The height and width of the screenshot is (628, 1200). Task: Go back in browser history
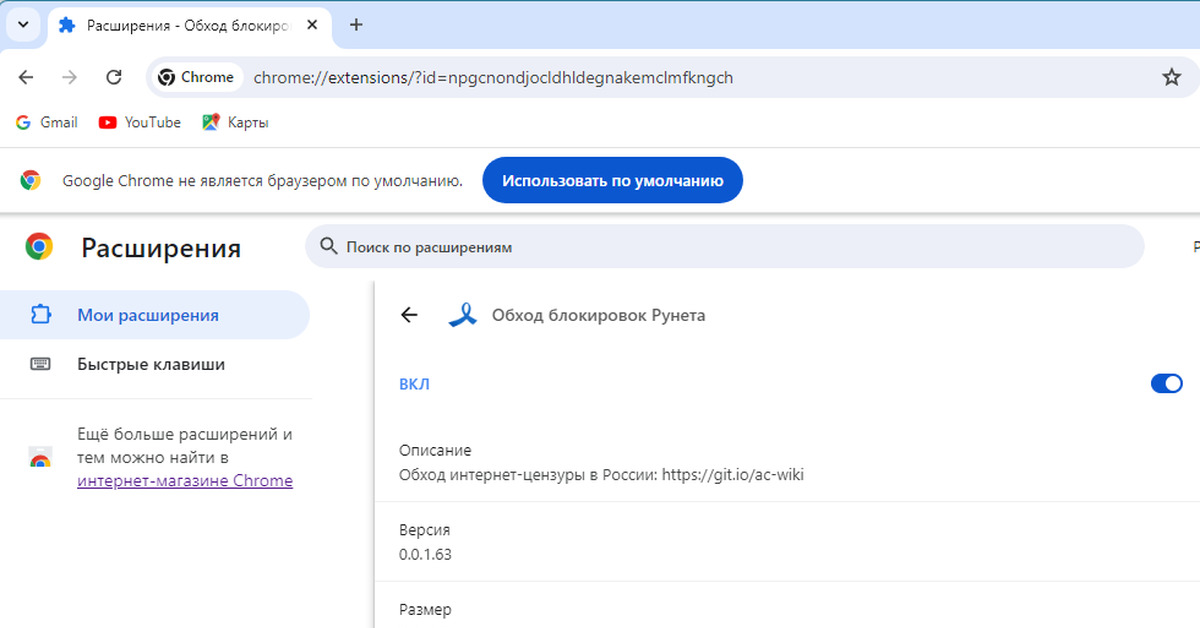26,77
